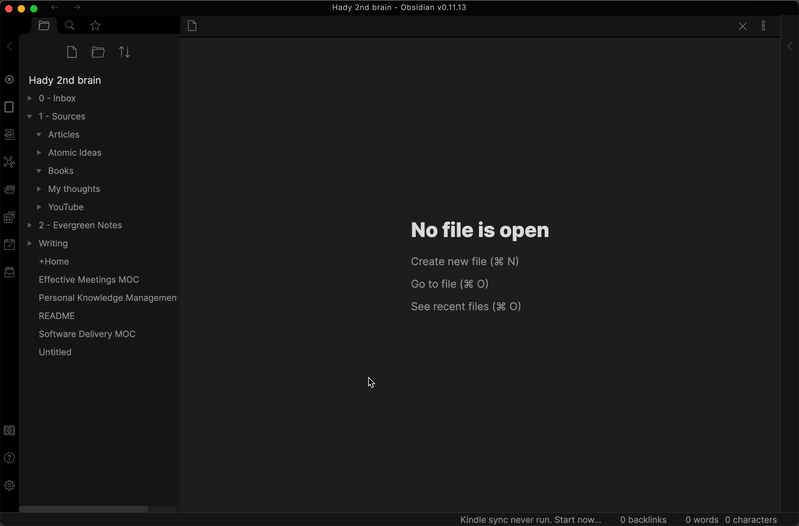This screenshot has height=526, width=799.
Task: Click the file explorer horizontal scrollbar
Action: coord(84,509)
